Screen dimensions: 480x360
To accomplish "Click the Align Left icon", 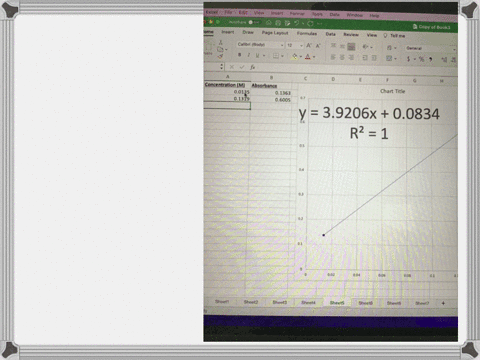I will (x=333, y=57).
